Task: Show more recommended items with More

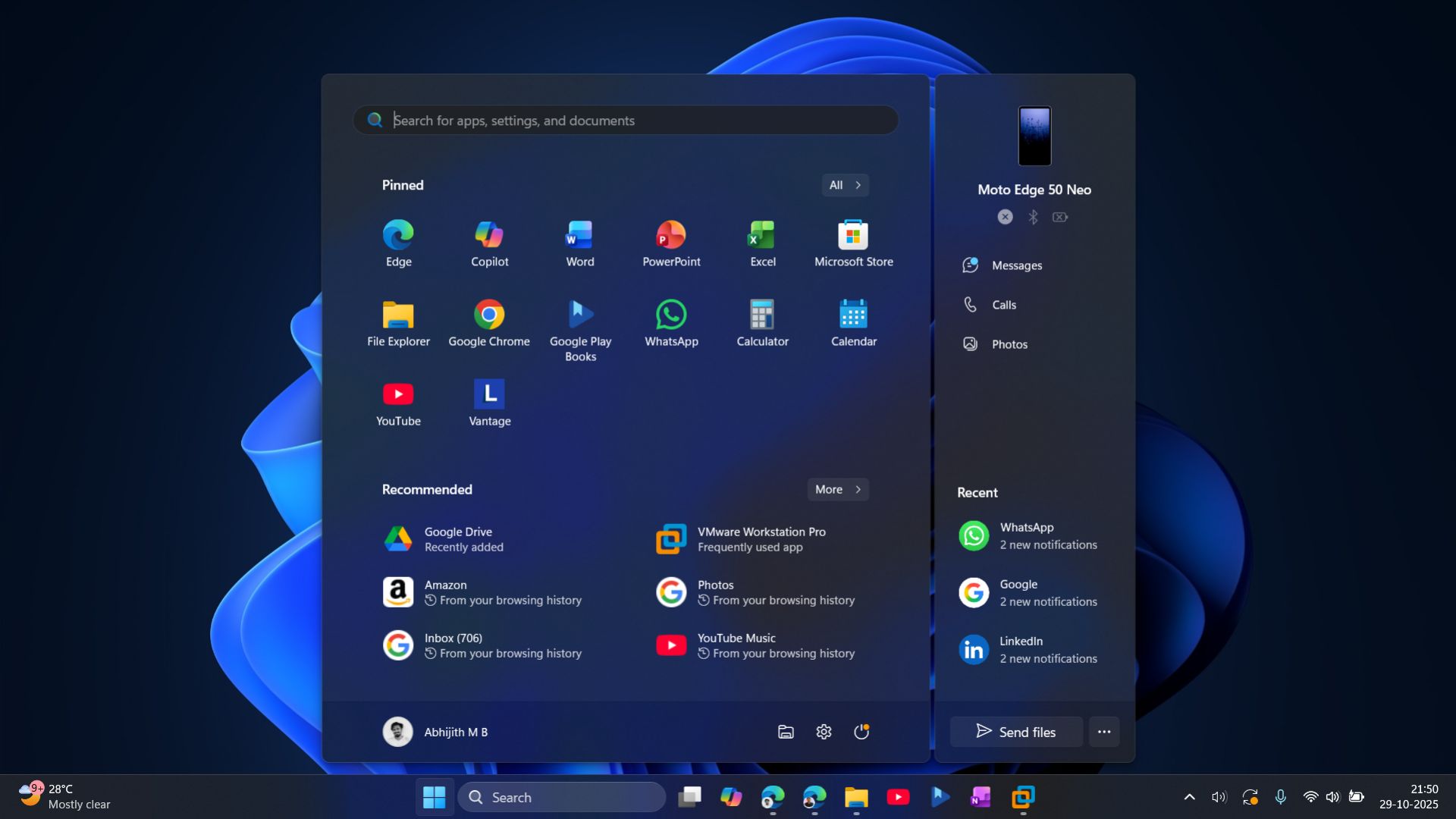Action: [x=836, y=489]
